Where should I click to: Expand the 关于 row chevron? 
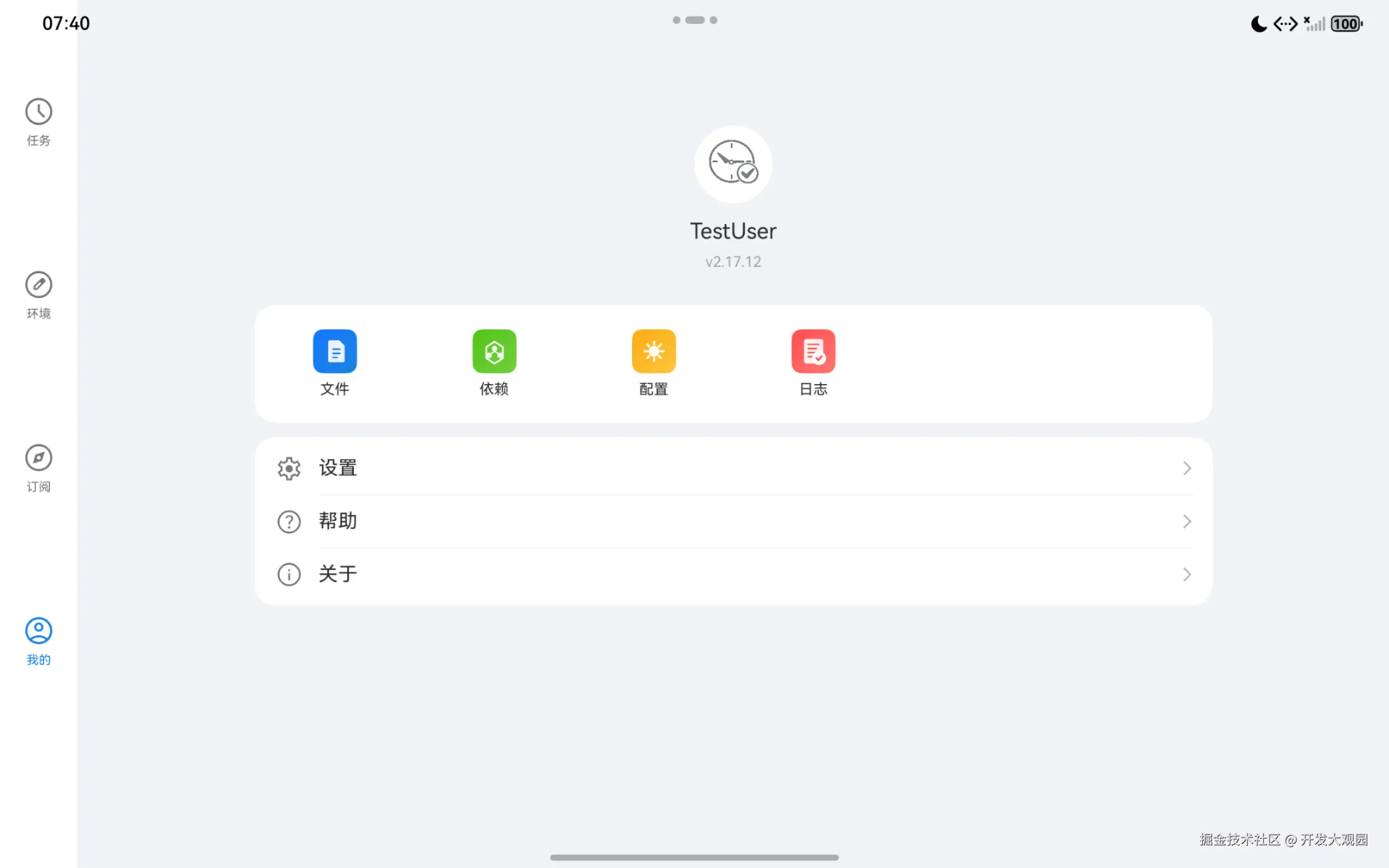tap(1187, 574)
